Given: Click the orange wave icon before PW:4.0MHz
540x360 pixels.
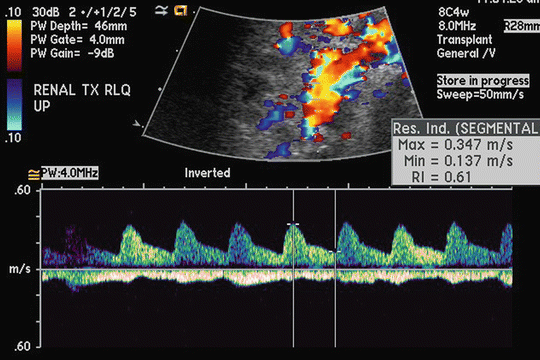Looking at the screenshot, I should tap(33, 174).
